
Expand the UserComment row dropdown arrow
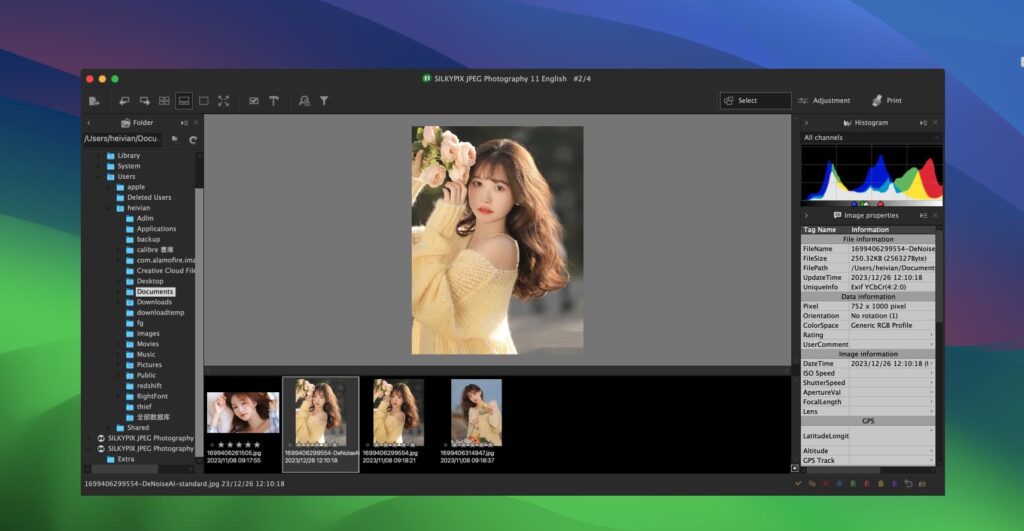[x=931, y=344]
